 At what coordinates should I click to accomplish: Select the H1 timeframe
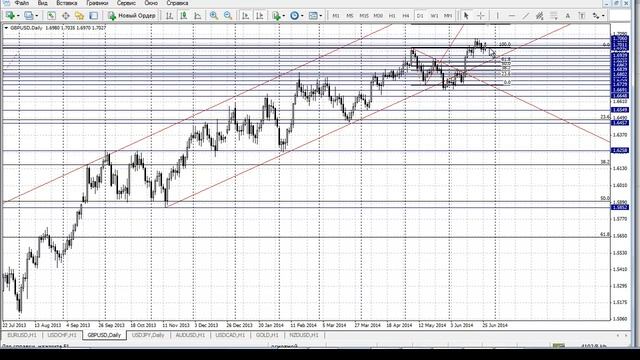pos(392,16)
